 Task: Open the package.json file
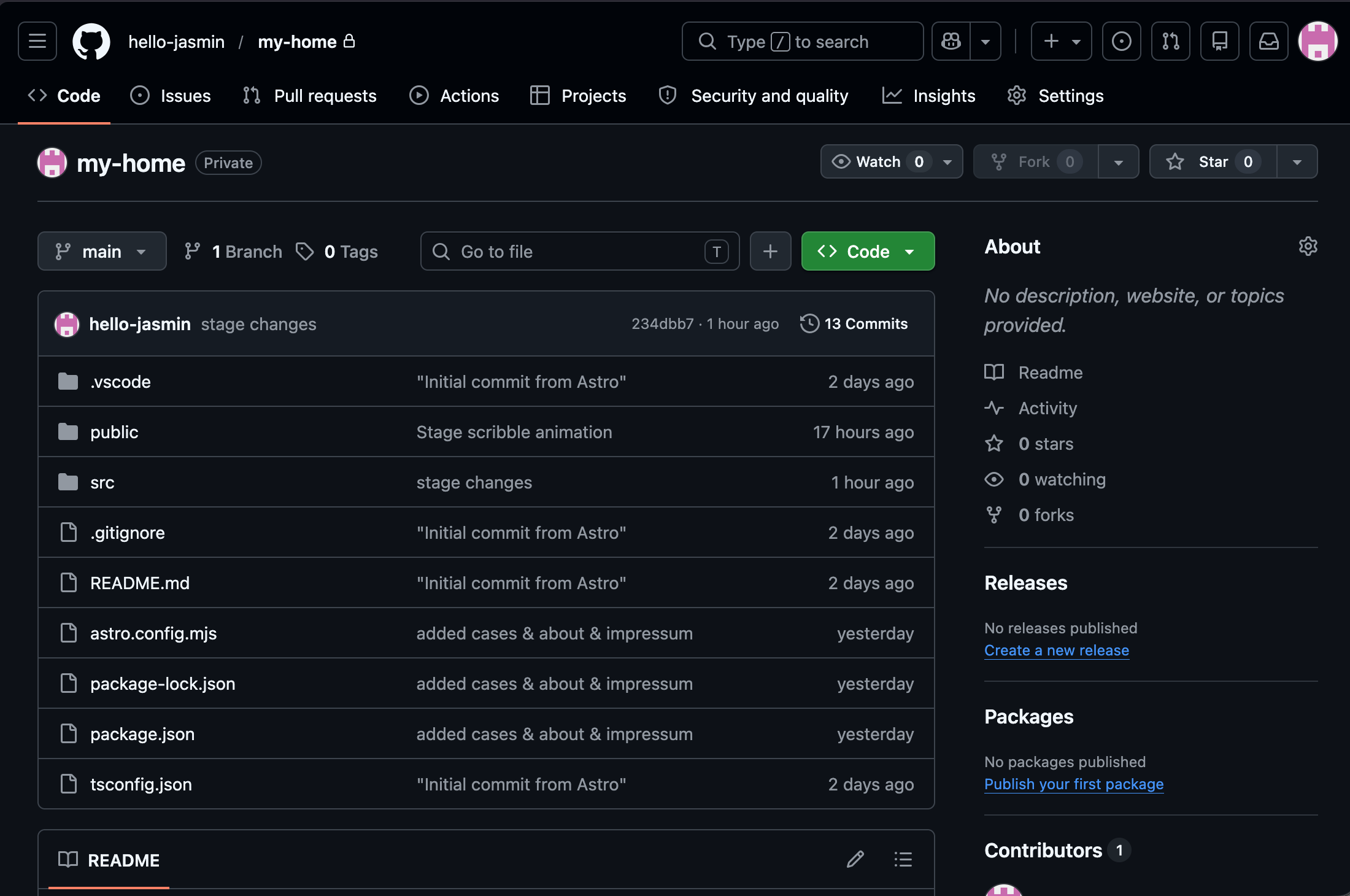(142, 734)
